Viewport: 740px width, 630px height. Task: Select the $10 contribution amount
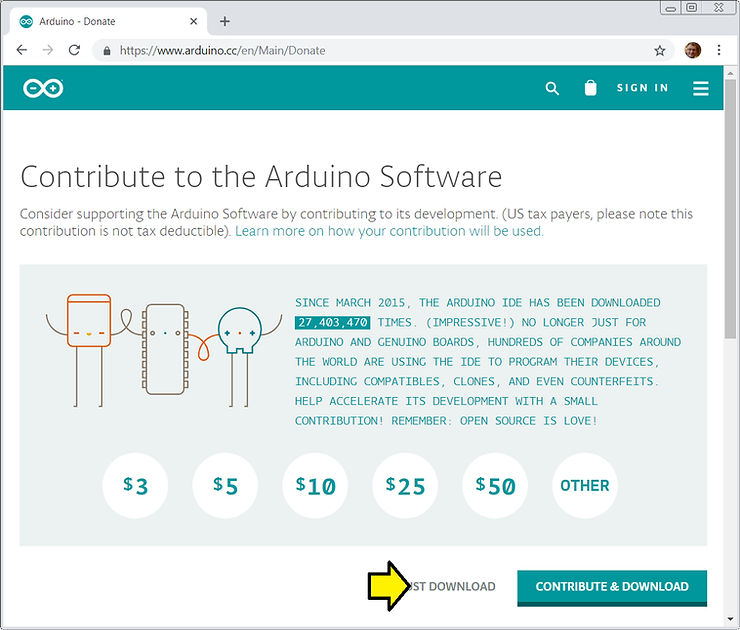[315, 486]
